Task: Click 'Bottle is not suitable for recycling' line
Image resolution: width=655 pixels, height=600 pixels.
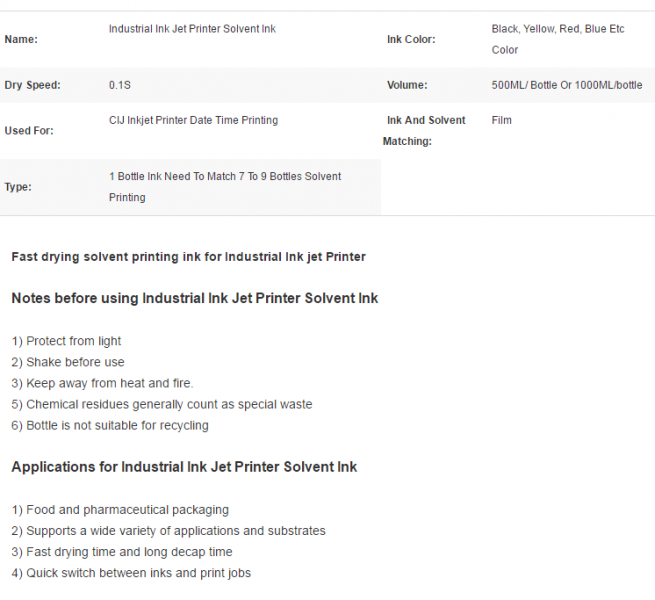Action: (117, 425)
